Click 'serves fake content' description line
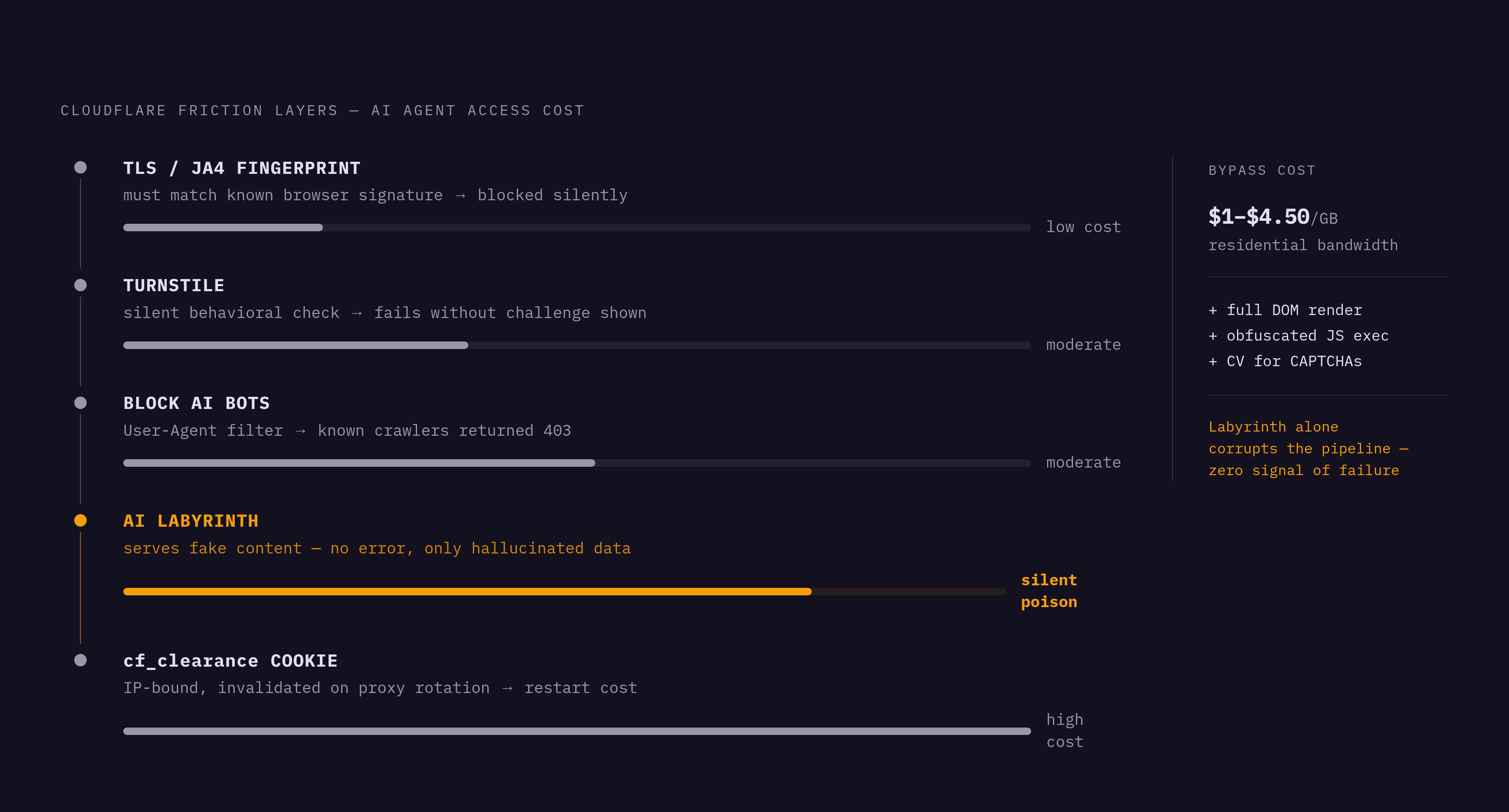 [377, 548]
